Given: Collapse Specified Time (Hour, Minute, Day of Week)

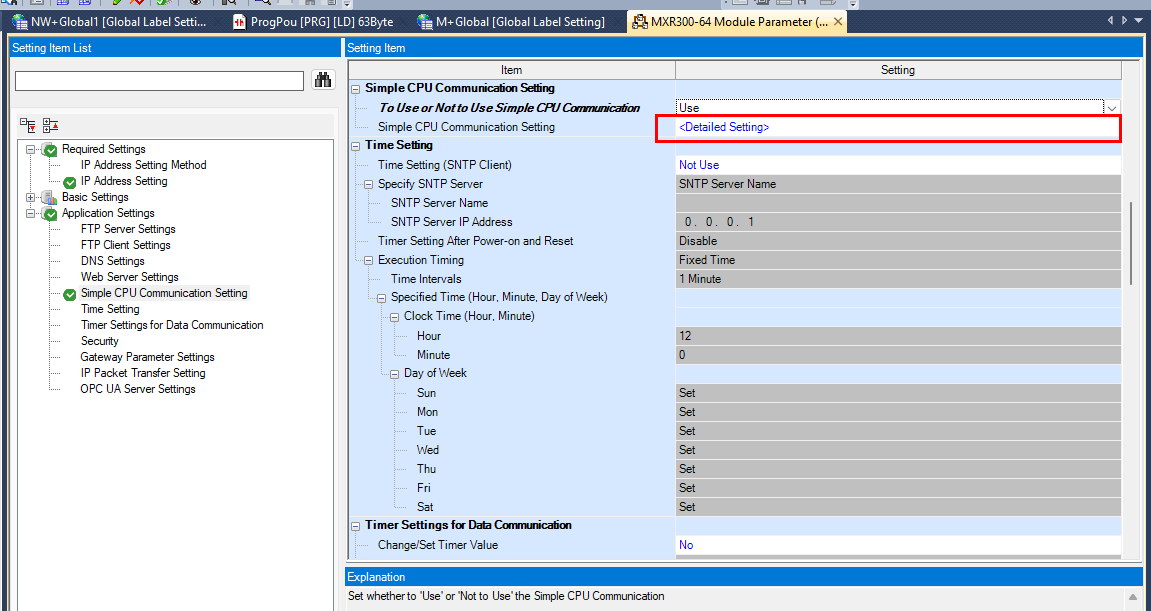Looking at the screenshot, I should click(382, 298).
